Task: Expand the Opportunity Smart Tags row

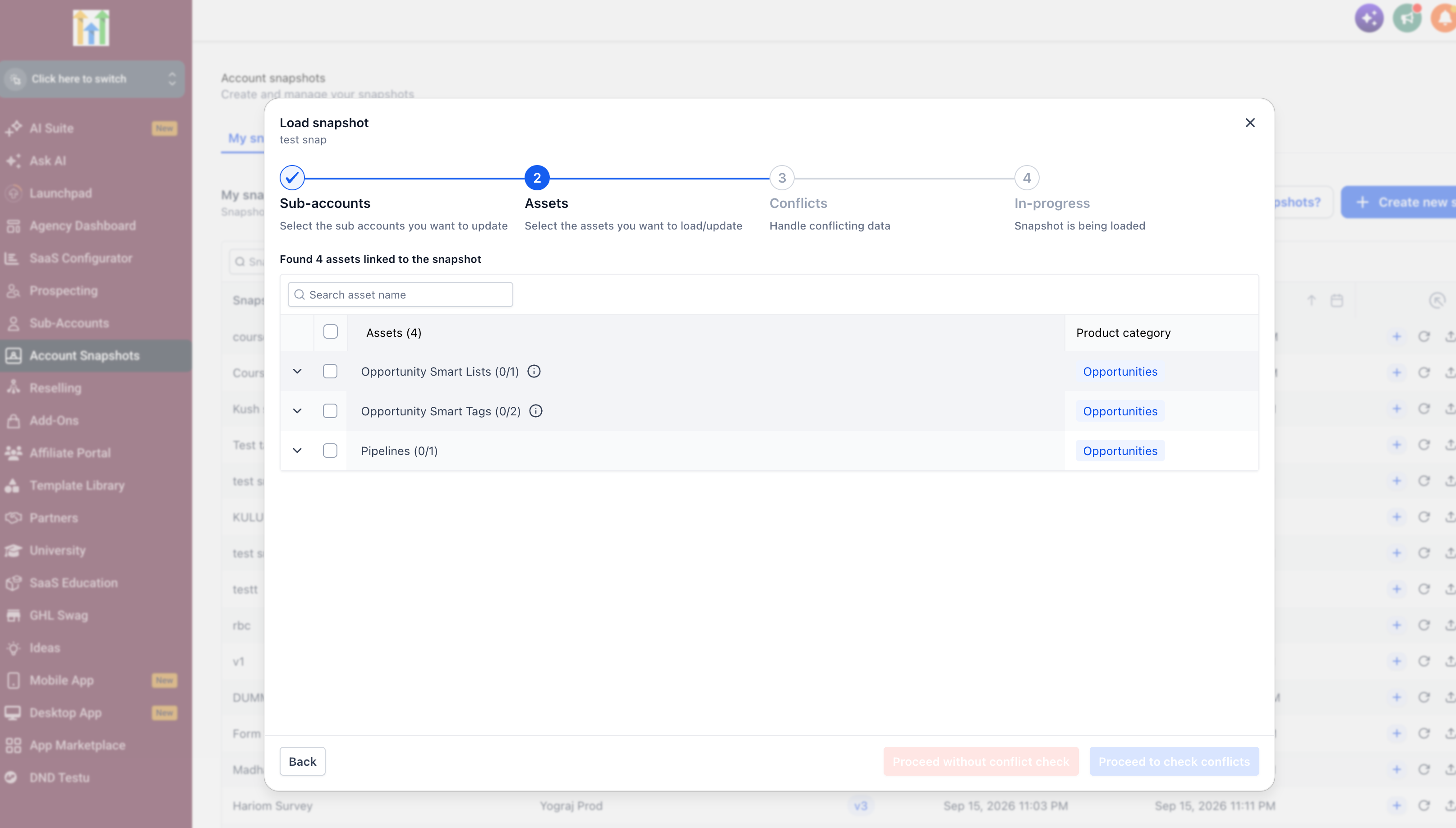Action: click(x=297, y=410)
